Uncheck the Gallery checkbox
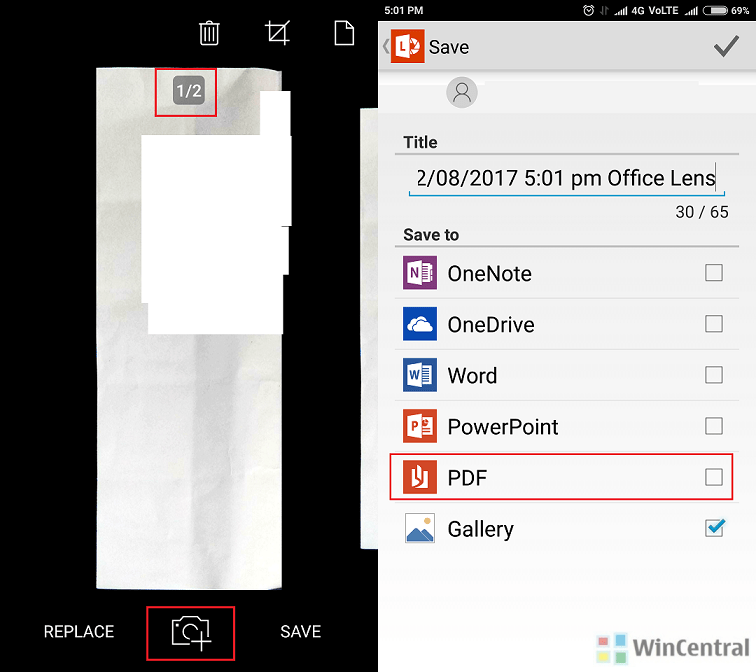Screen dimensions: 756x672 (714, 528)
